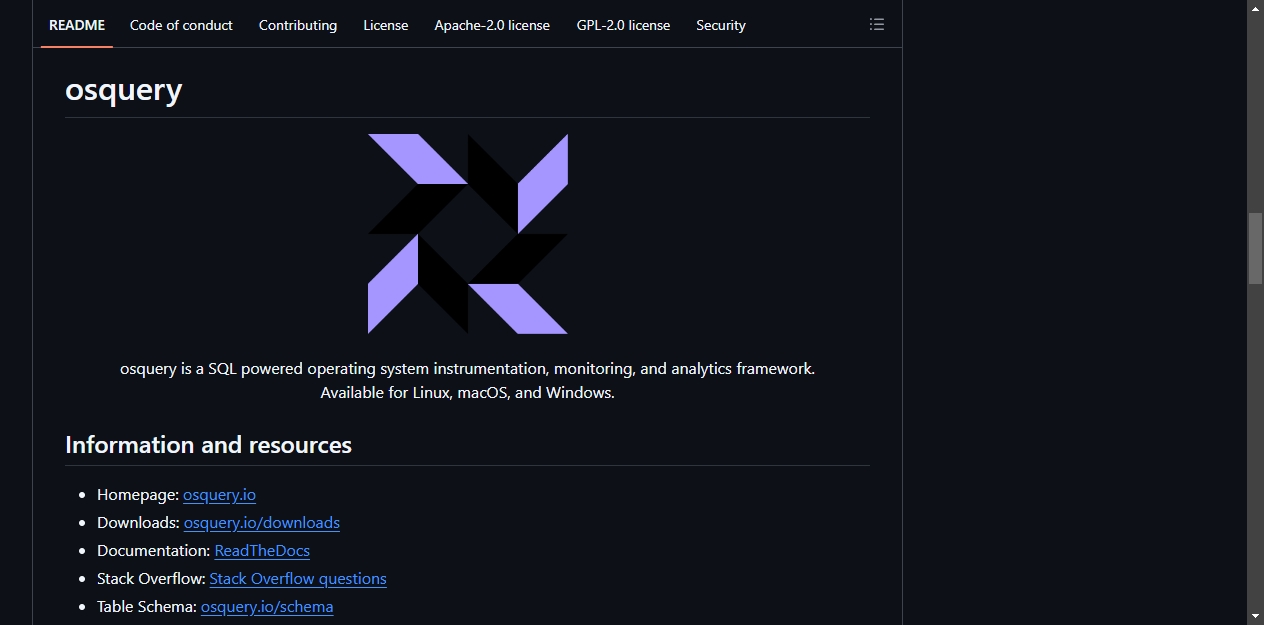Click the scrollbar down arrow
Viewport: 1264px width, 625px height.
[x=1255, y=616]
